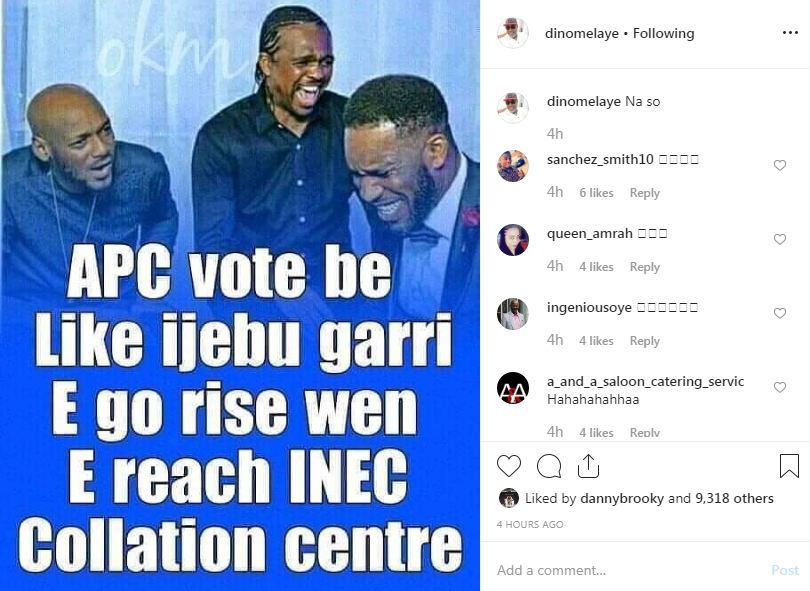Screen dimensions: 810x591
Task: Save the post with the bookmark icon
Action: (789, 465)
